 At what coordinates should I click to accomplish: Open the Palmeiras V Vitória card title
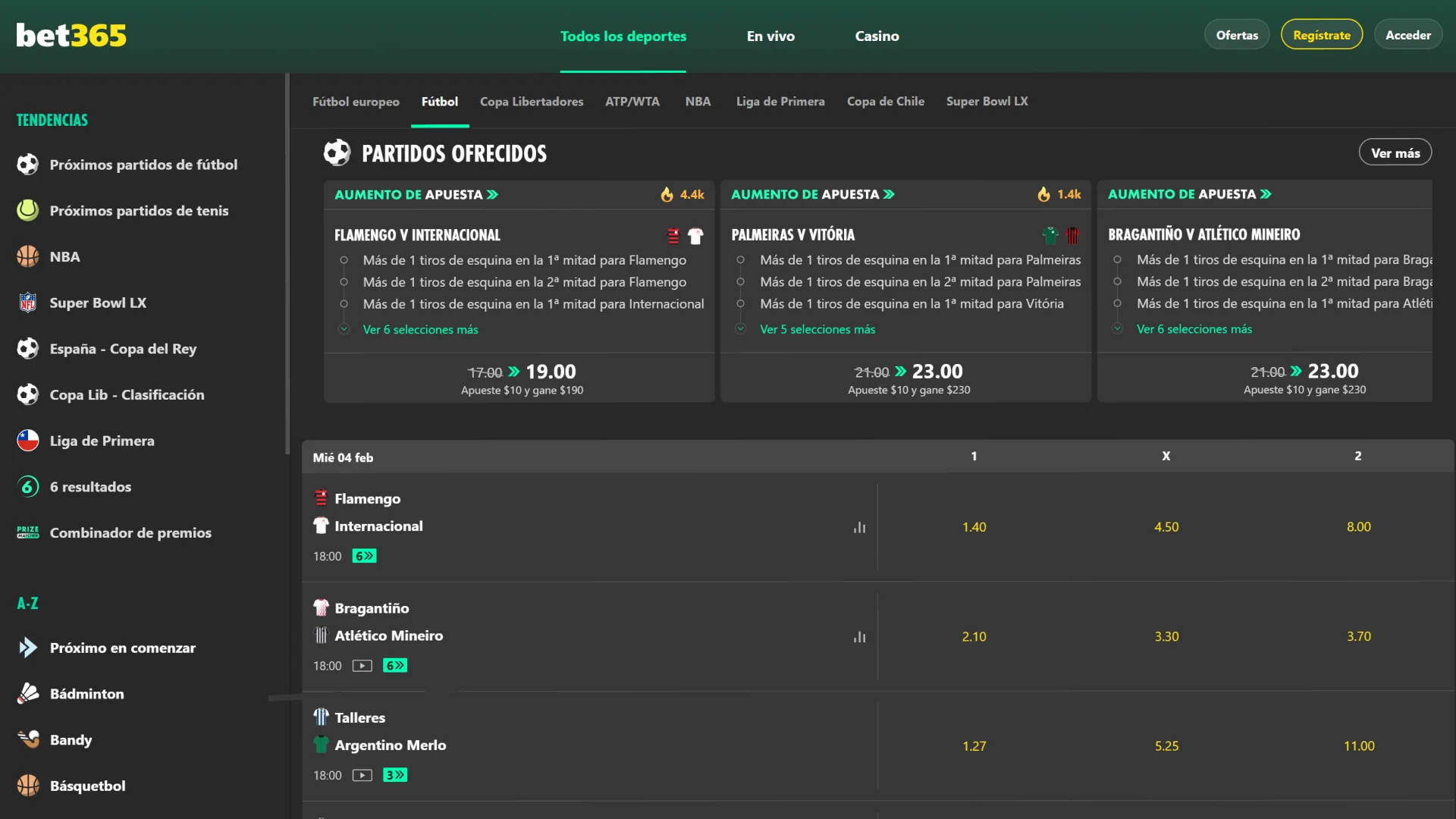coord(792,235)
